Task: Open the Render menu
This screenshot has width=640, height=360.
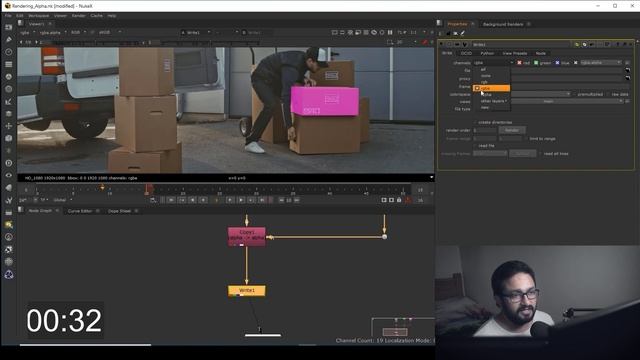Action: pos(78,16)
